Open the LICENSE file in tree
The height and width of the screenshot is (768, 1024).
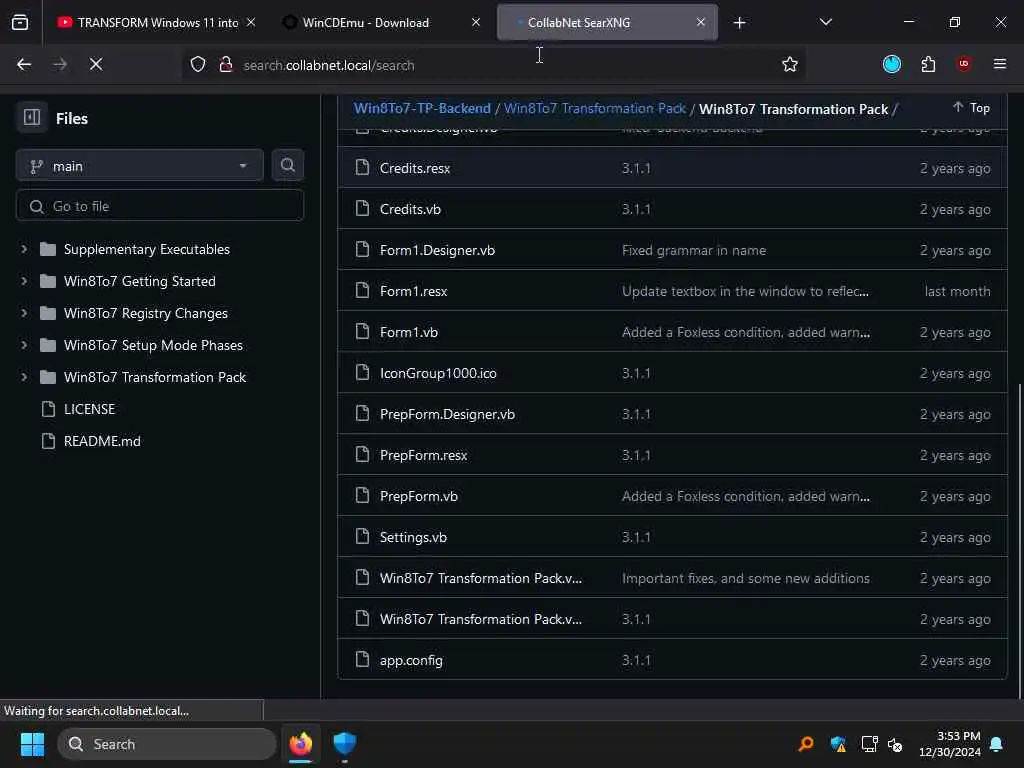coord(89,409)
